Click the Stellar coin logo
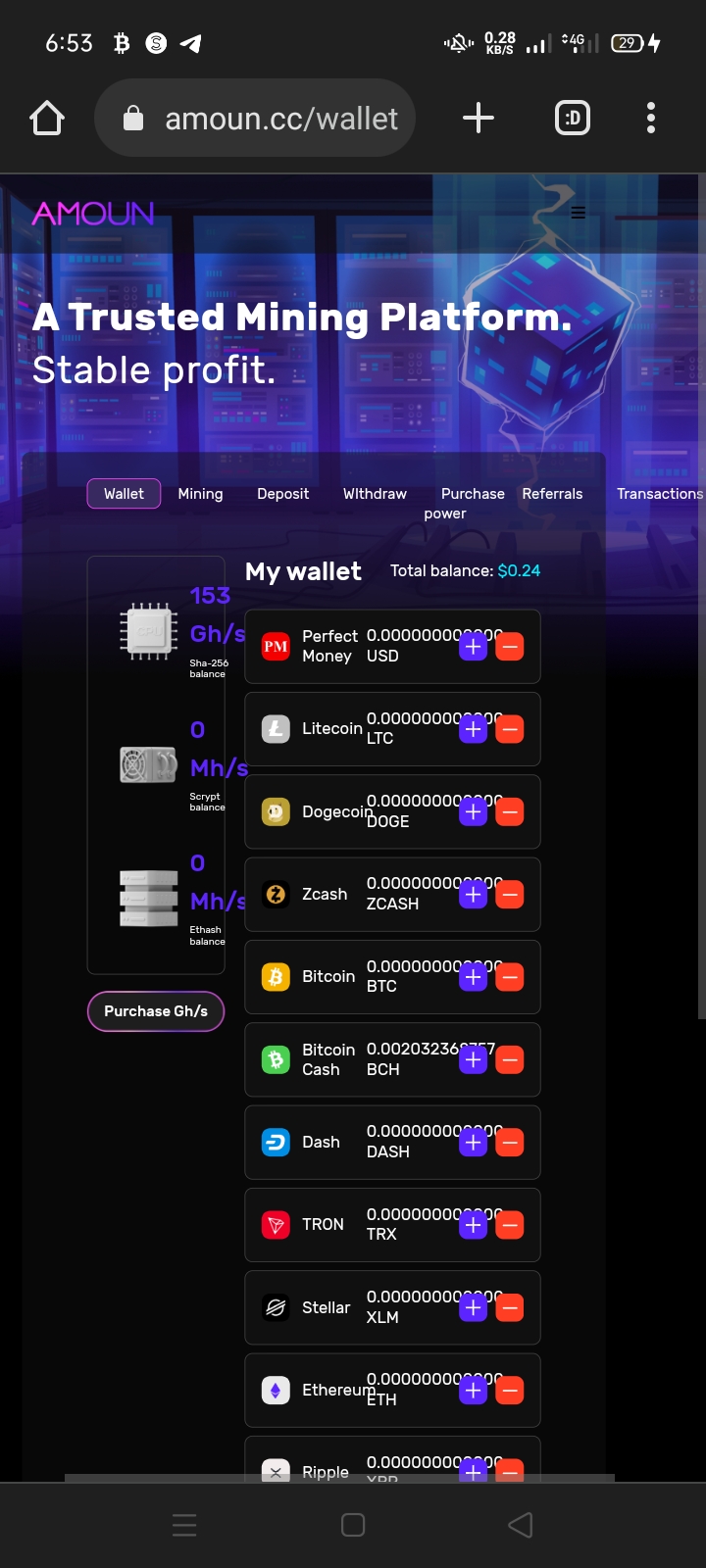This screenshot has height=1568, width=706. click(x=276, y=1307)
